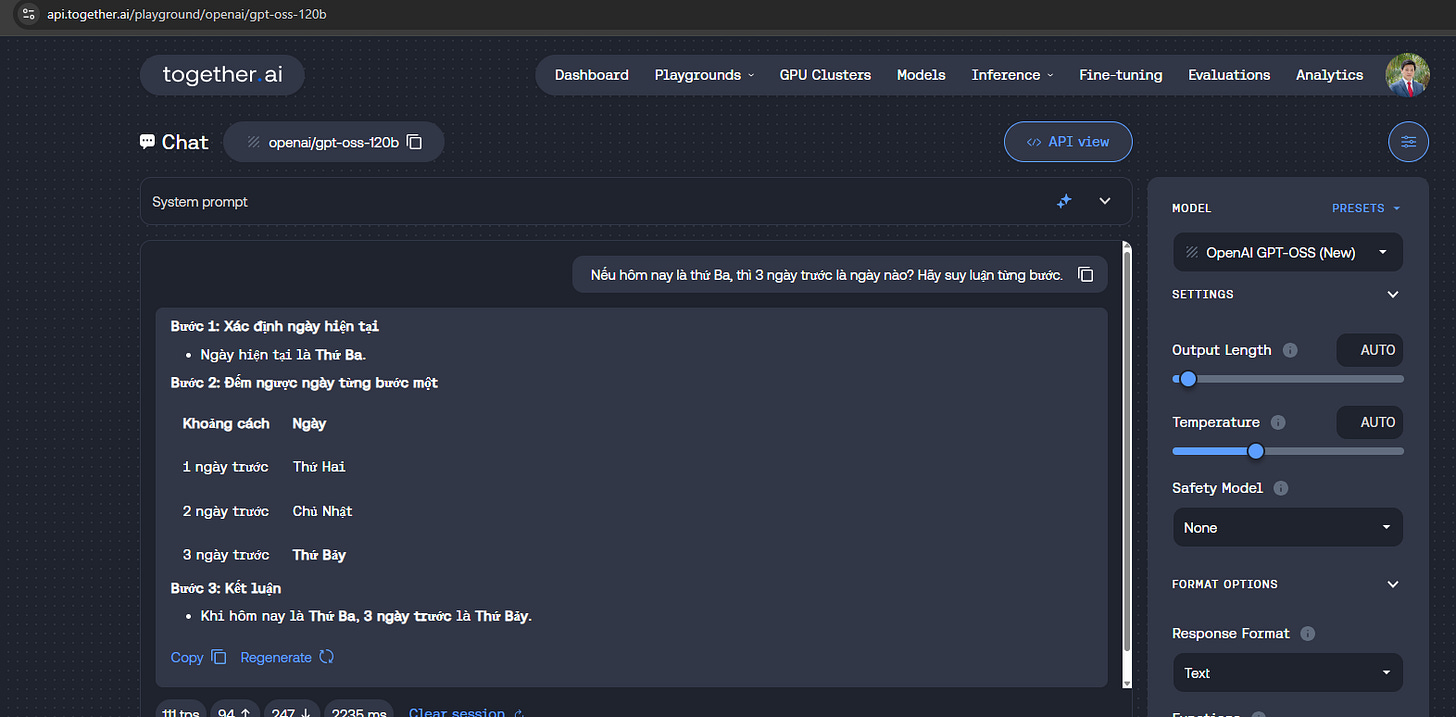1456x717 pixels.
Task: Open Fine-tuning section
Action: click(1120, 75)
